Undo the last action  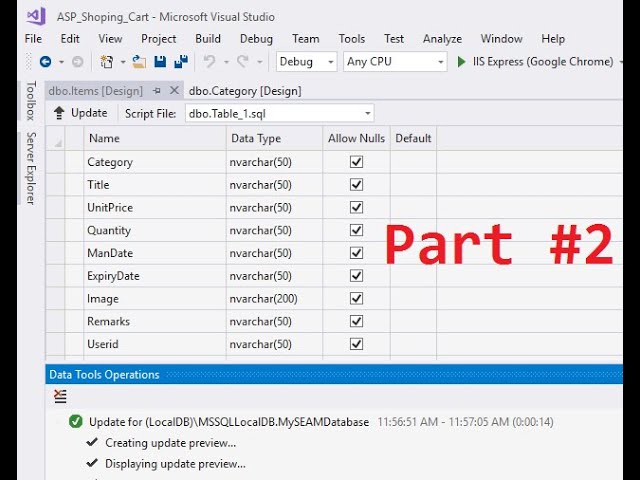click(x=209, y=62)
